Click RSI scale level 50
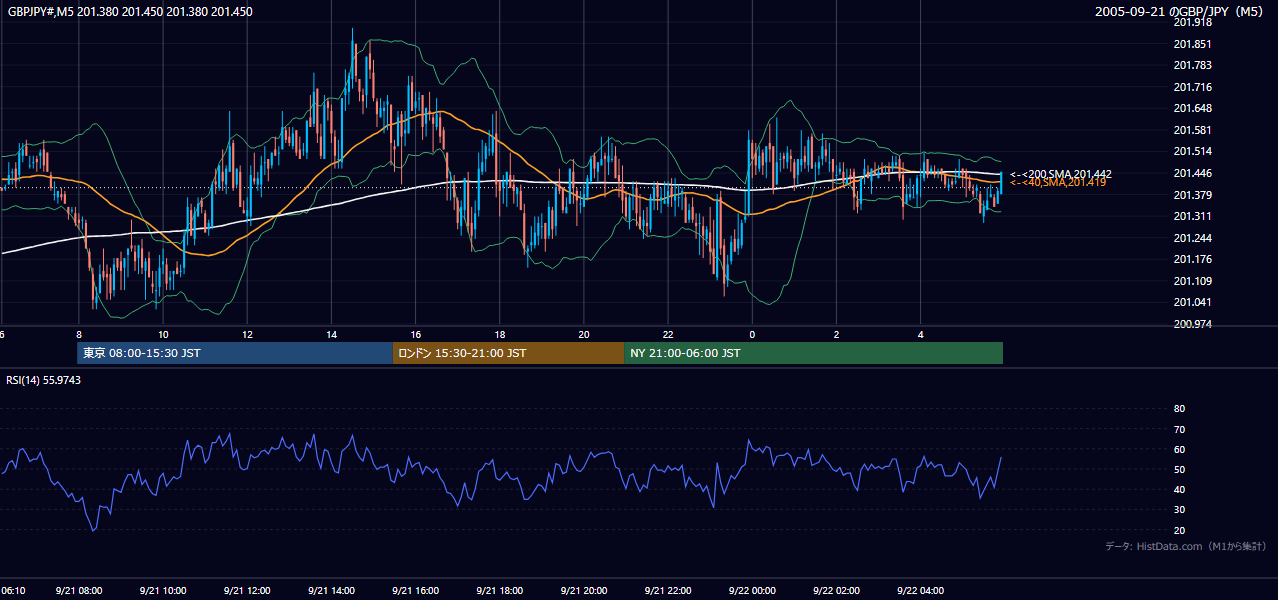Image resolution: width=1278 pixels, height=600 pixels. click(x=1179, y=469)
